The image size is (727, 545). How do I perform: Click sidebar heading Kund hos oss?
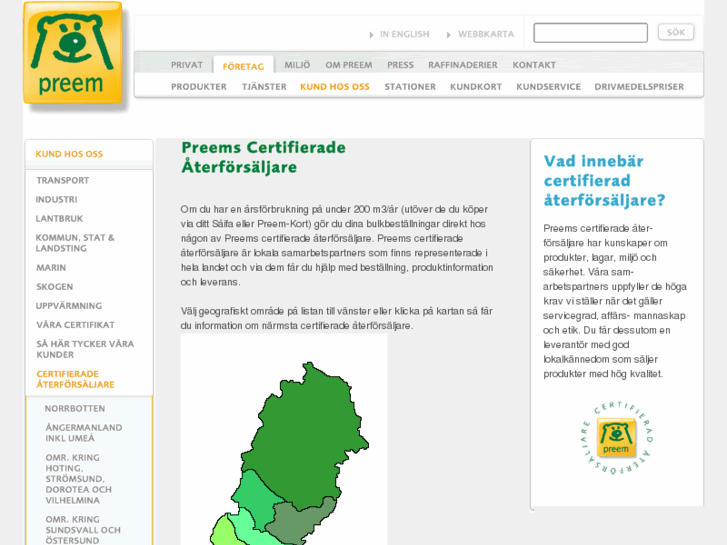coord(69,154)
